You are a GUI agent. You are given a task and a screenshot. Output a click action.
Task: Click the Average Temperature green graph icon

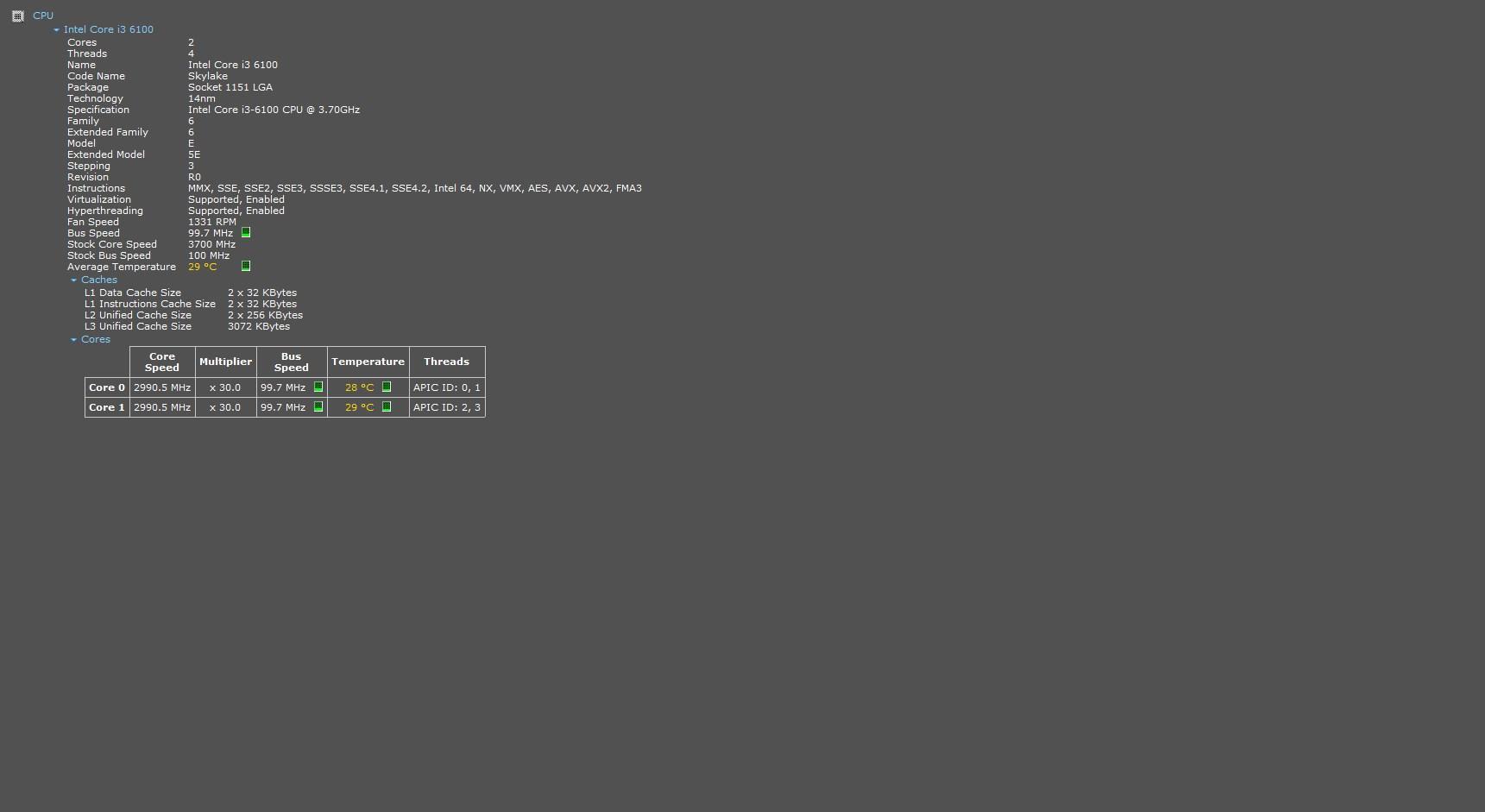pos(246,266)
